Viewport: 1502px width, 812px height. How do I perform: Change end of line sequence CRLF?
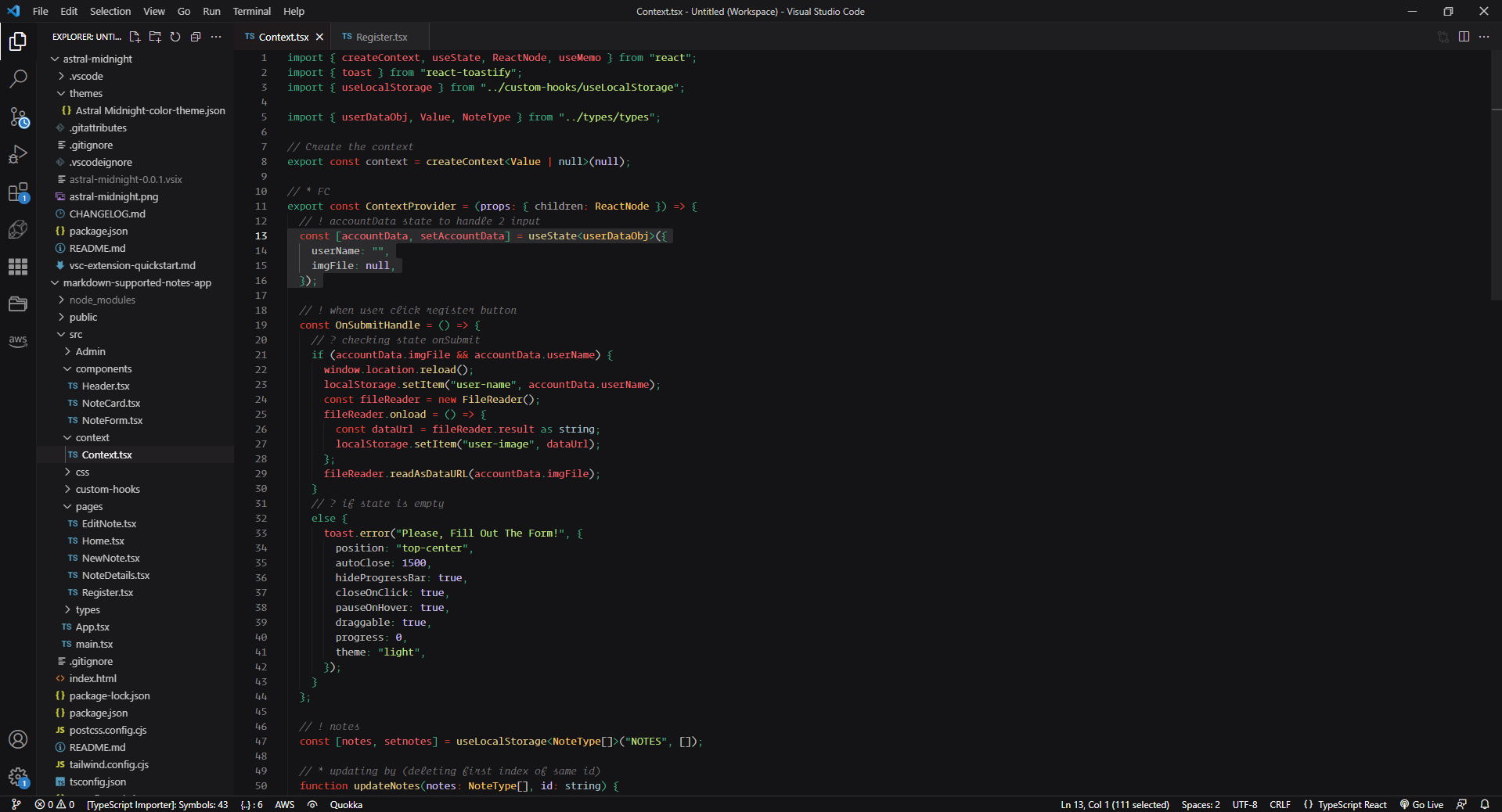[x=1280, y=804]
